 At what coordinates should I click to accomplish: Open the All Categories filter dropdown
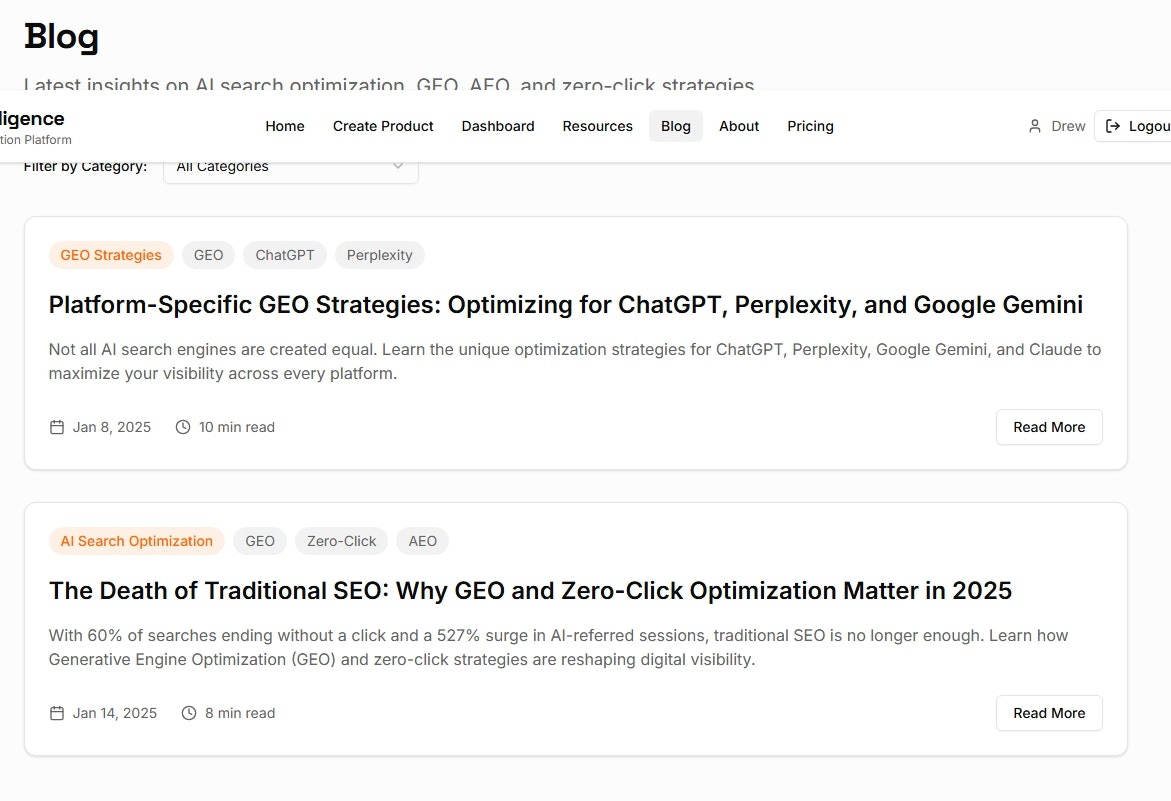[x=290, y=167]
